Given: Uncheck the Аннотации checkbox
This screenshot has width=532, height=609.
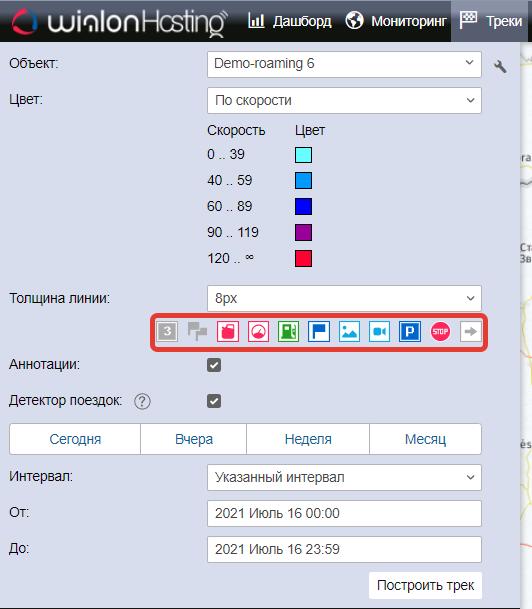Looking at the screenshot, I should (x=214, y=365).
